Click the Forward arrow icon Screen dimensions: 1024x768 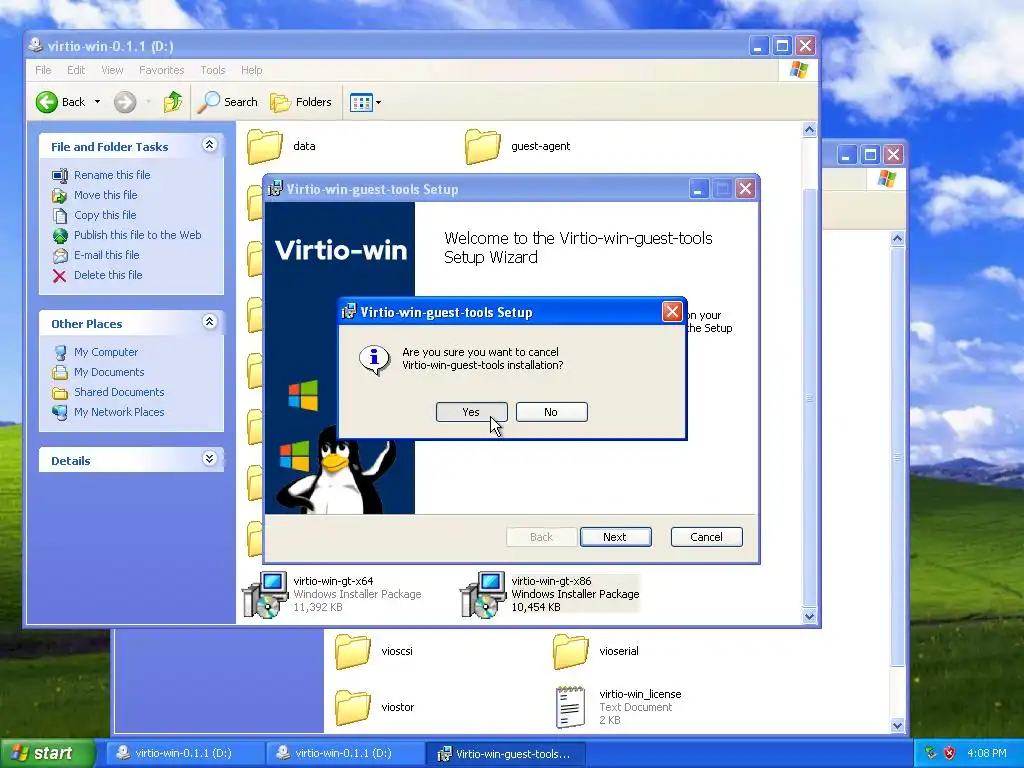click(125, 102)
